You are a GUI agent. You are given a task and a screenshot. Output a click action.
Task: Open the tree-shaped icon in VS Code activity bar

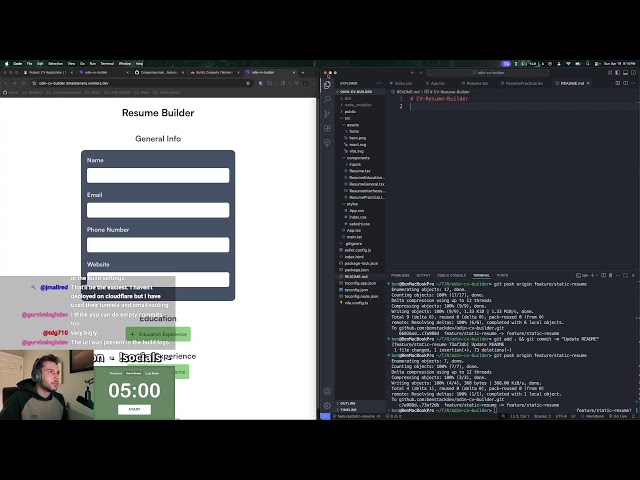[x=327, y=142]
